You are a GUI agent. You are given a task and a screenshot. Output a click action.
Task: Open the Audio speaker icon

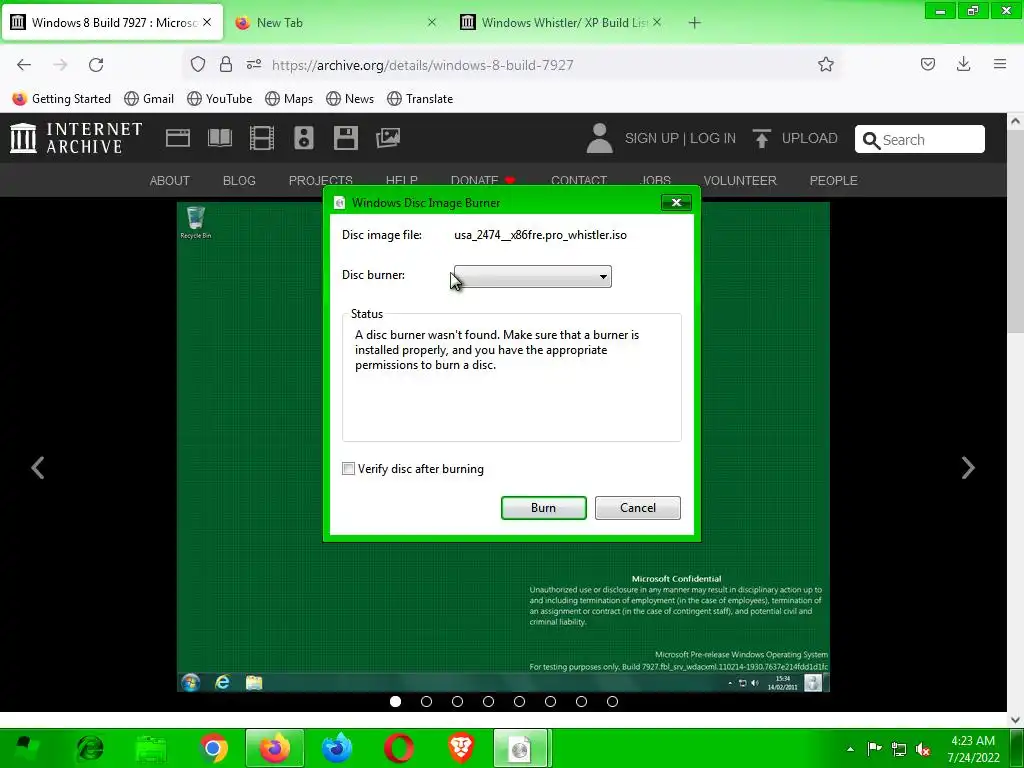pyautogui.click(x=304, y=138)
